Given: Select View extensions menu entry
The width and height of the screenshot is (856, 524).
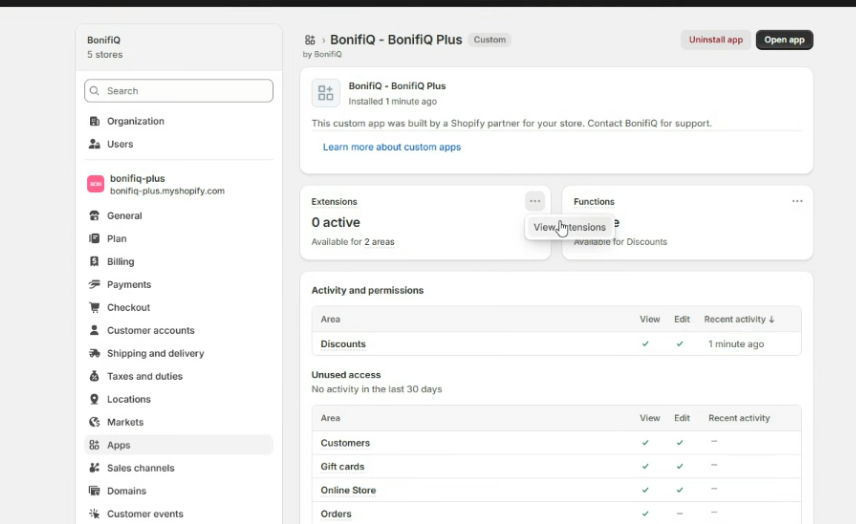Looking at the screenshot, I should (569, 227).
